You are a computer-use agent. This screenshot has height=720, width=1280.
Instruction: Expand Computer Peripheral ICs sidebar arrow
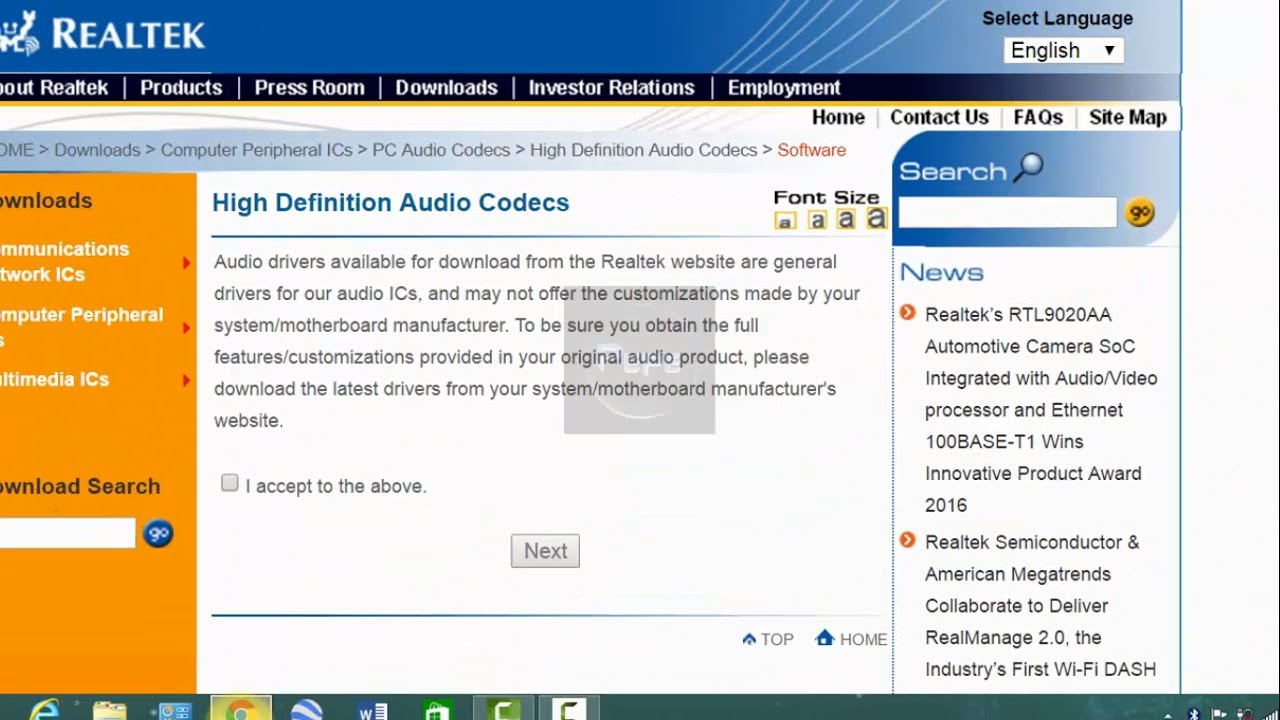(186, 328)
